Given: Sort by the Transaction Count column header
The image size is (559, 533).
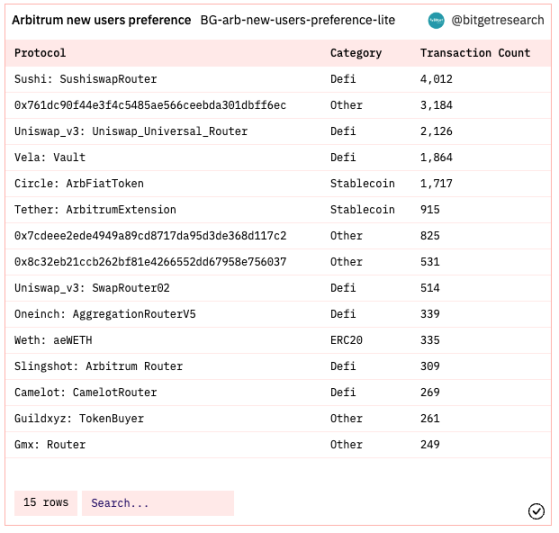Looking at the screenshot, I should coord(475,53).
